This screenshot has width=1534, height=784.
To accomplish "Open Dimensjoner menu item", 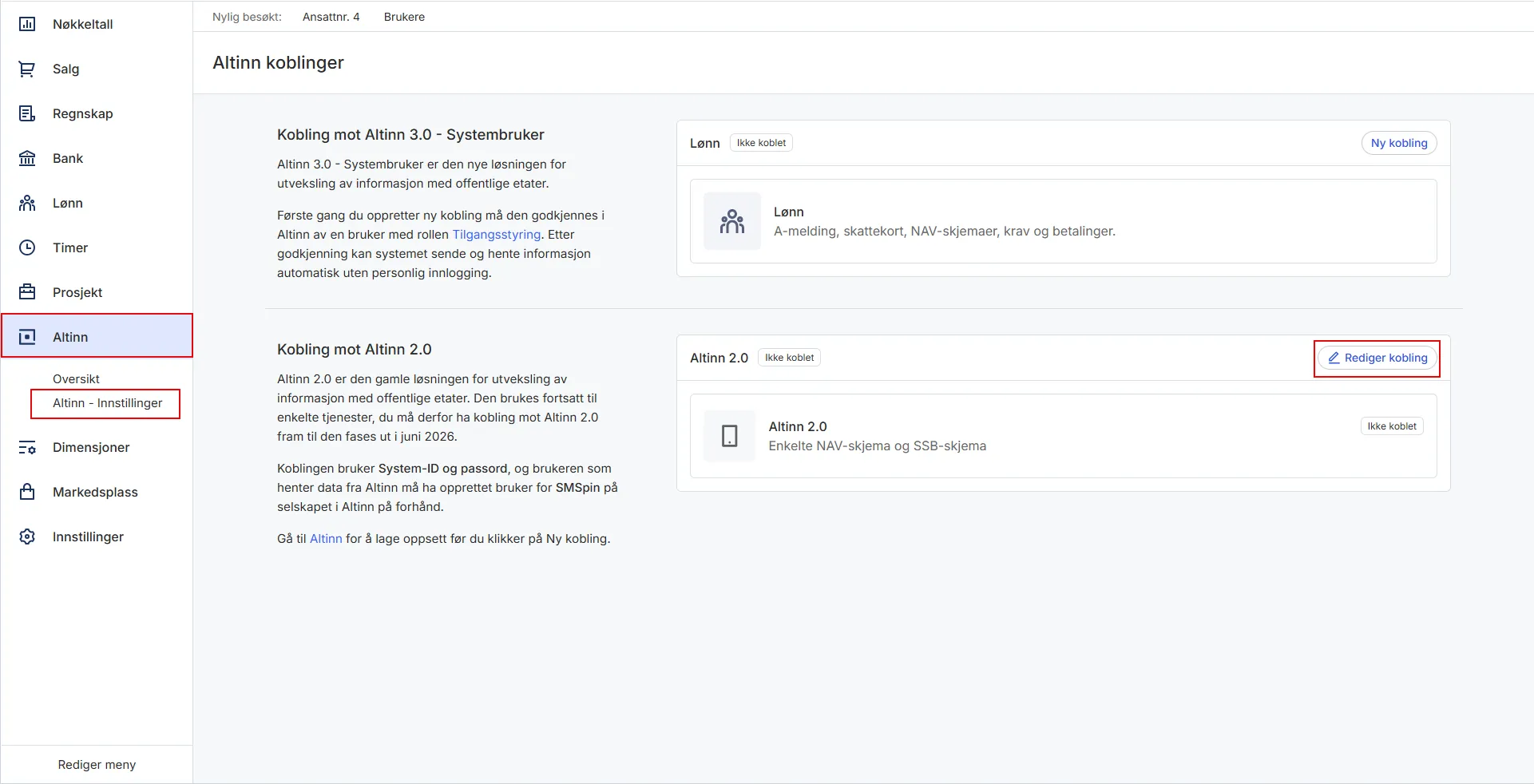I will tap(97, 447).
